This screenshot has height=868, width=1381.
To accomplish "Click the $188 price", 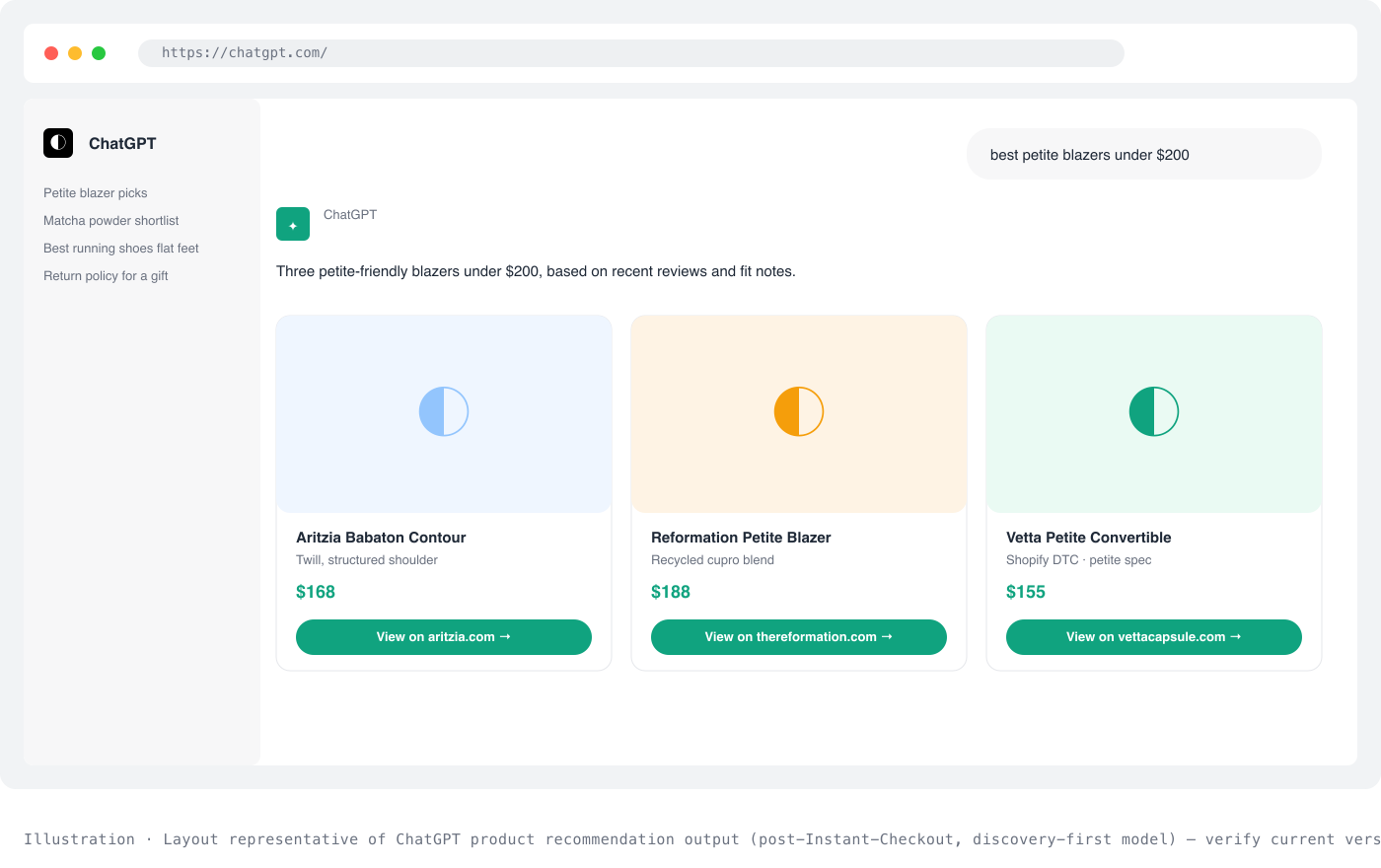I will click(671, 592).
